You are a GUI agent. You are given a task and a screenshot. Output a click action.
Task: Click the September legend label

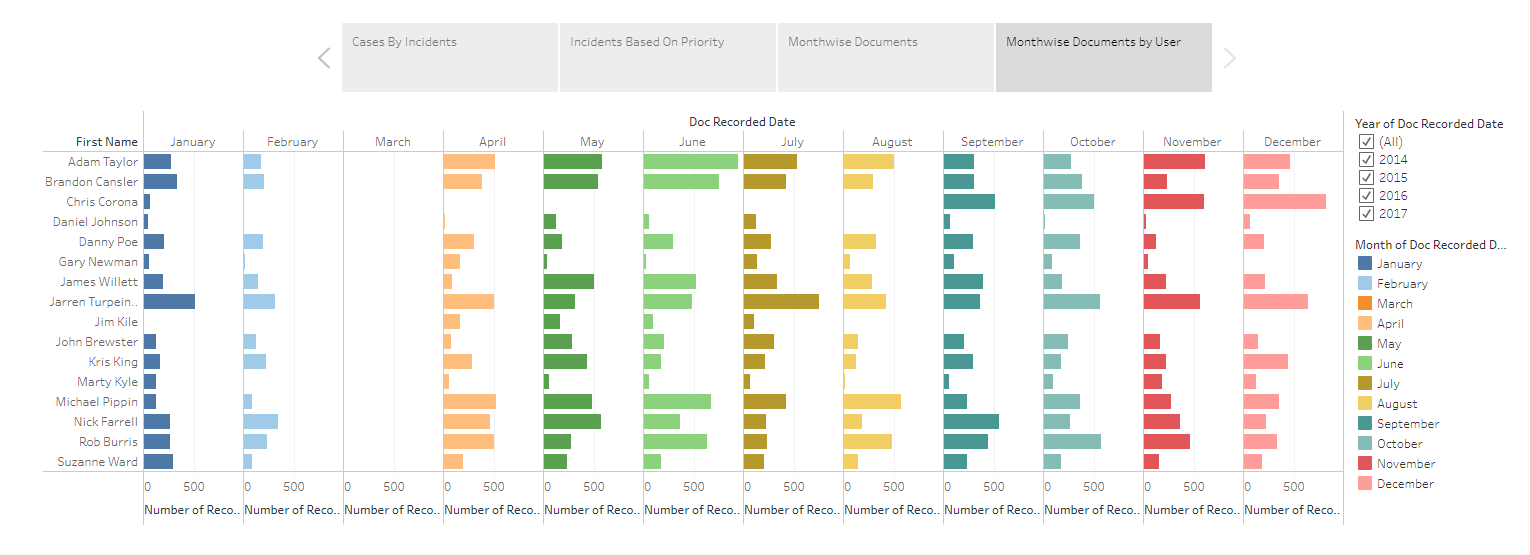pyautogui.click(x=1407, y=424)
